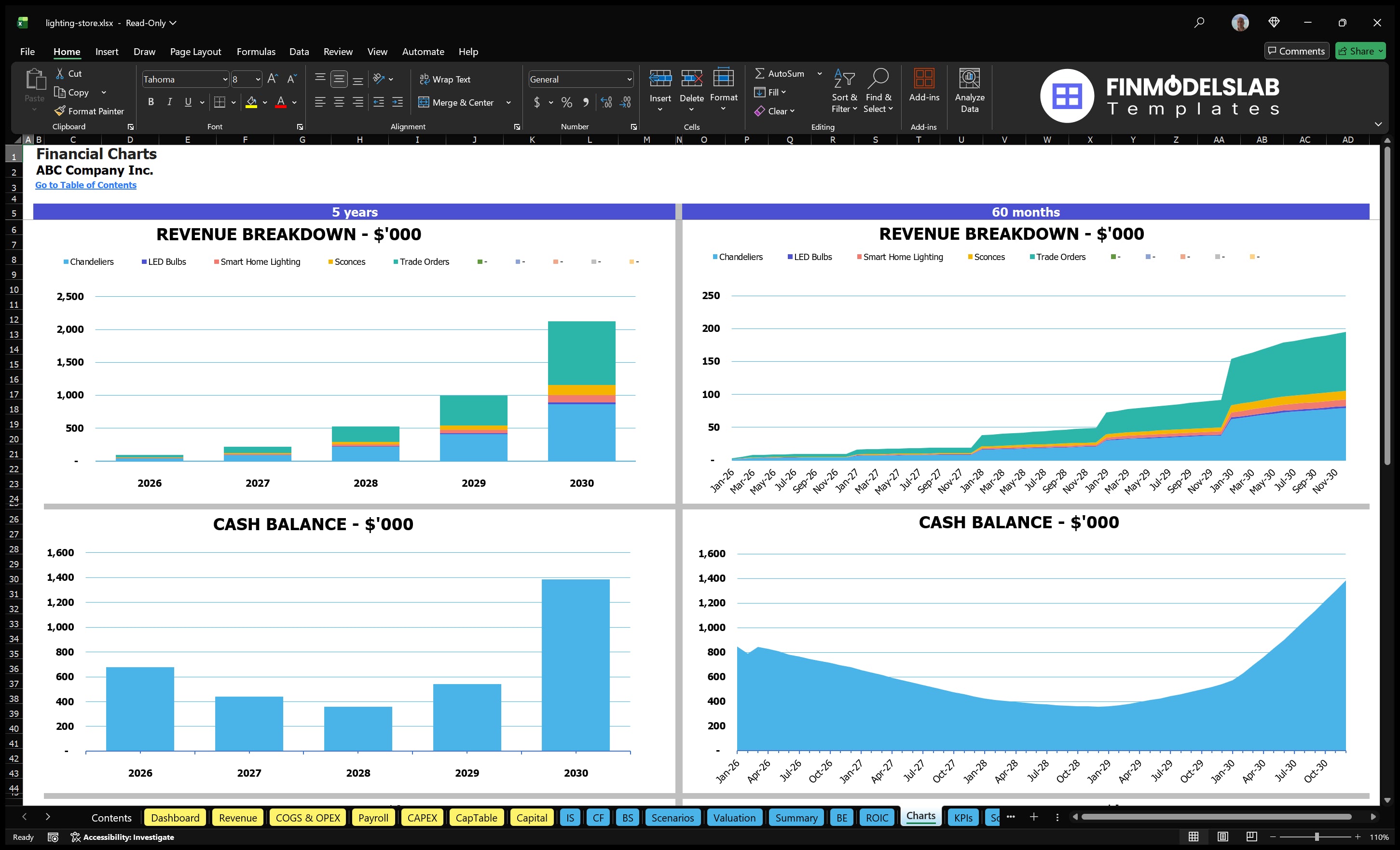Toggle bold formatting

(x=151, y=102)
